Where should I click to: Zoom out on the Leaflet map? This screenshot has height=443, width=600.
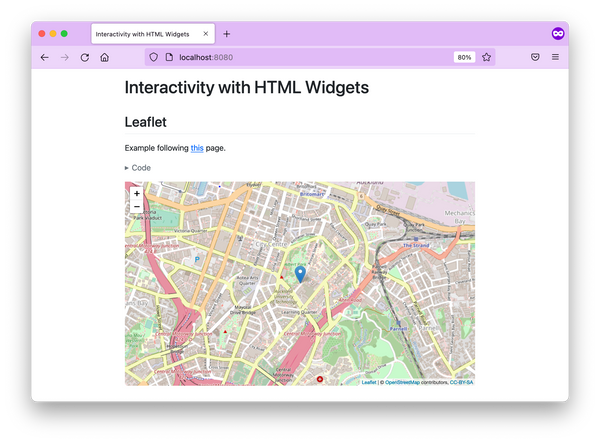coord(137,207)
